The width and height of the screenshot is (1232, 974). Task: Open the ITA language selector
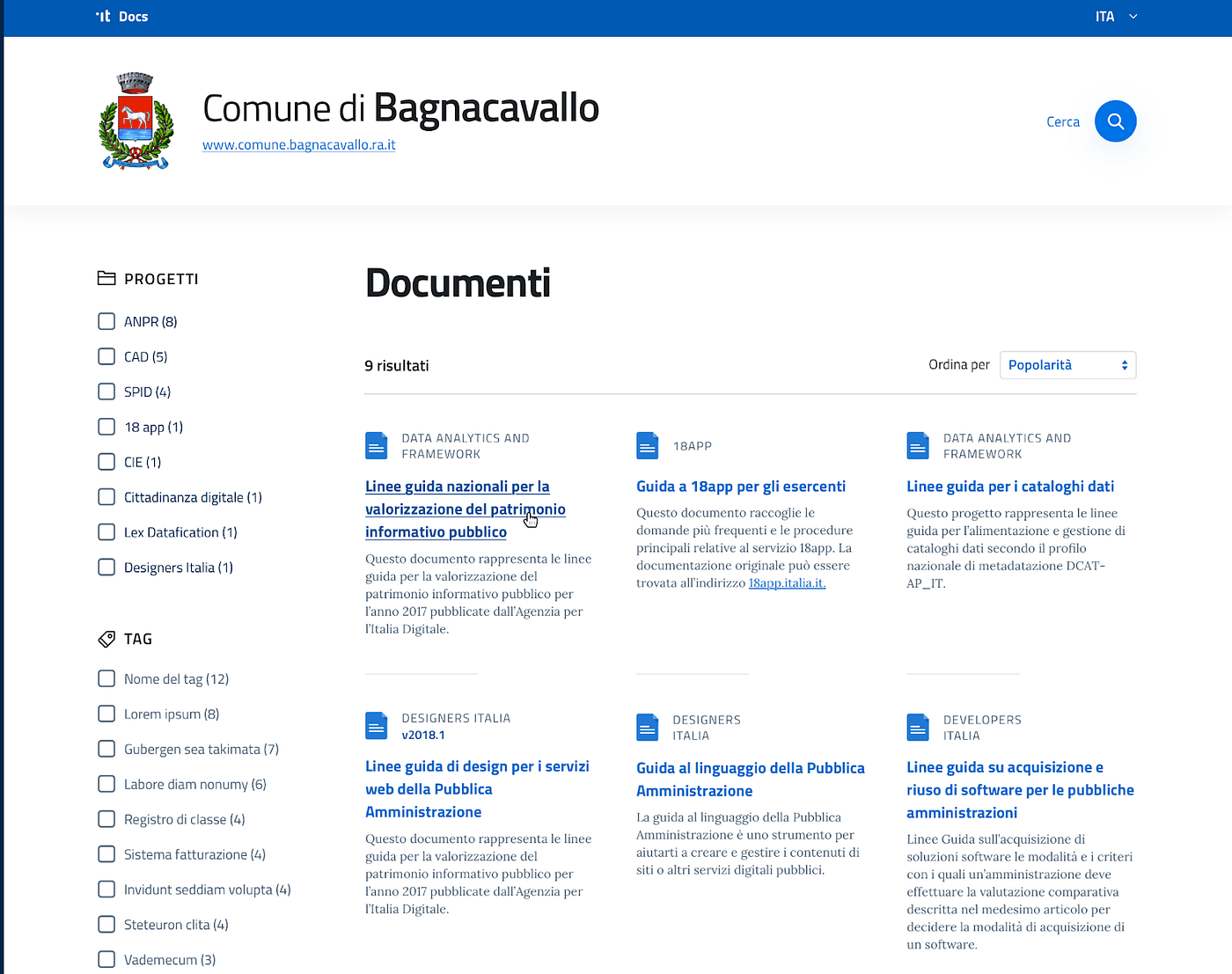1116,17
